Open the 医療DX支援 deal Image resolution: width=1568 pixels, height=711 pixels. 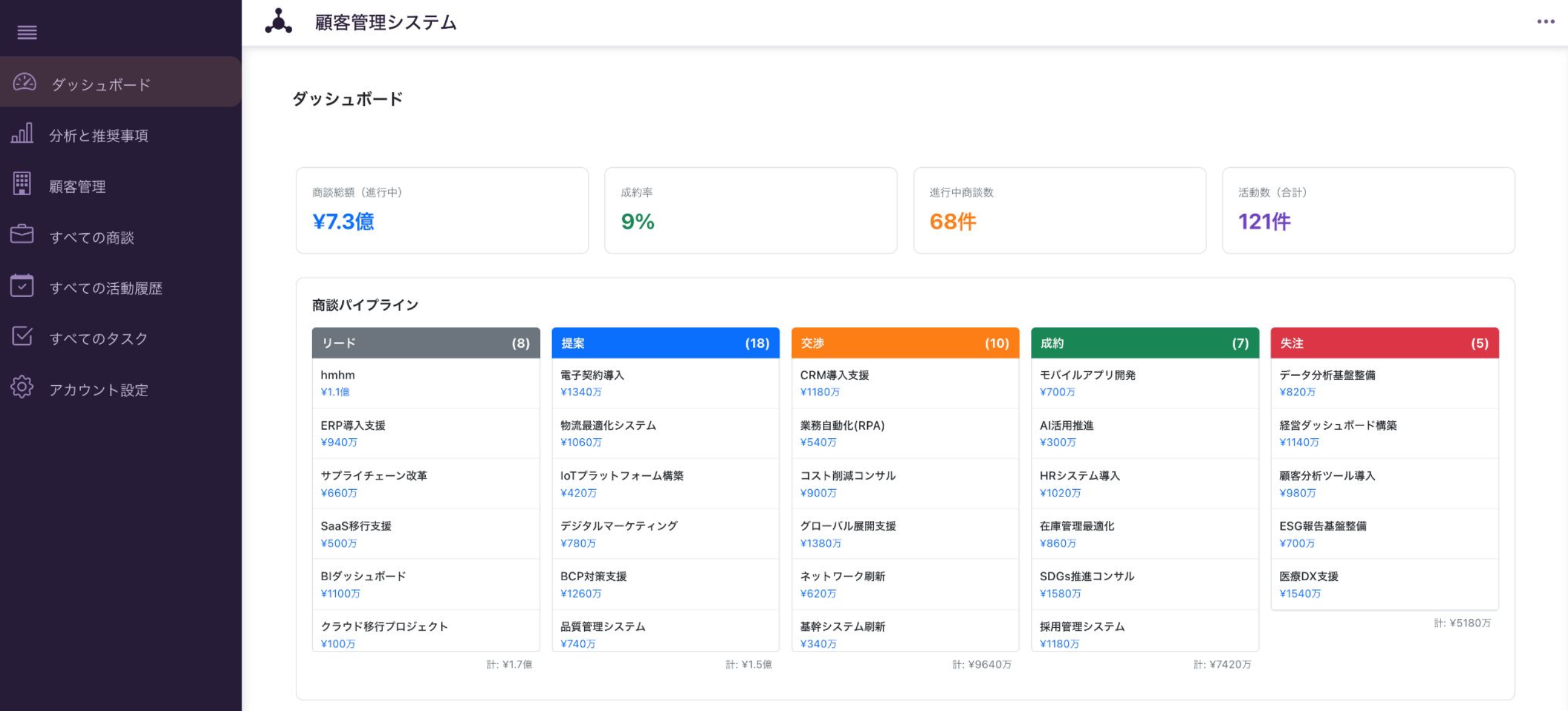click(1385, 584)
